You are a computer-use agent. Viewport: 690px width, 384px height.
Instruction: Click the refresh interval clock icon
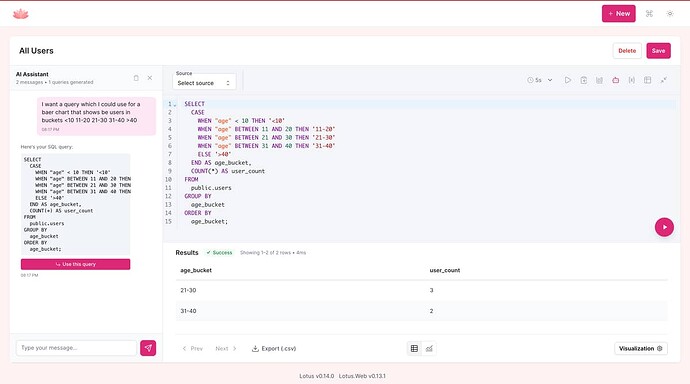(x=530, y=80)
